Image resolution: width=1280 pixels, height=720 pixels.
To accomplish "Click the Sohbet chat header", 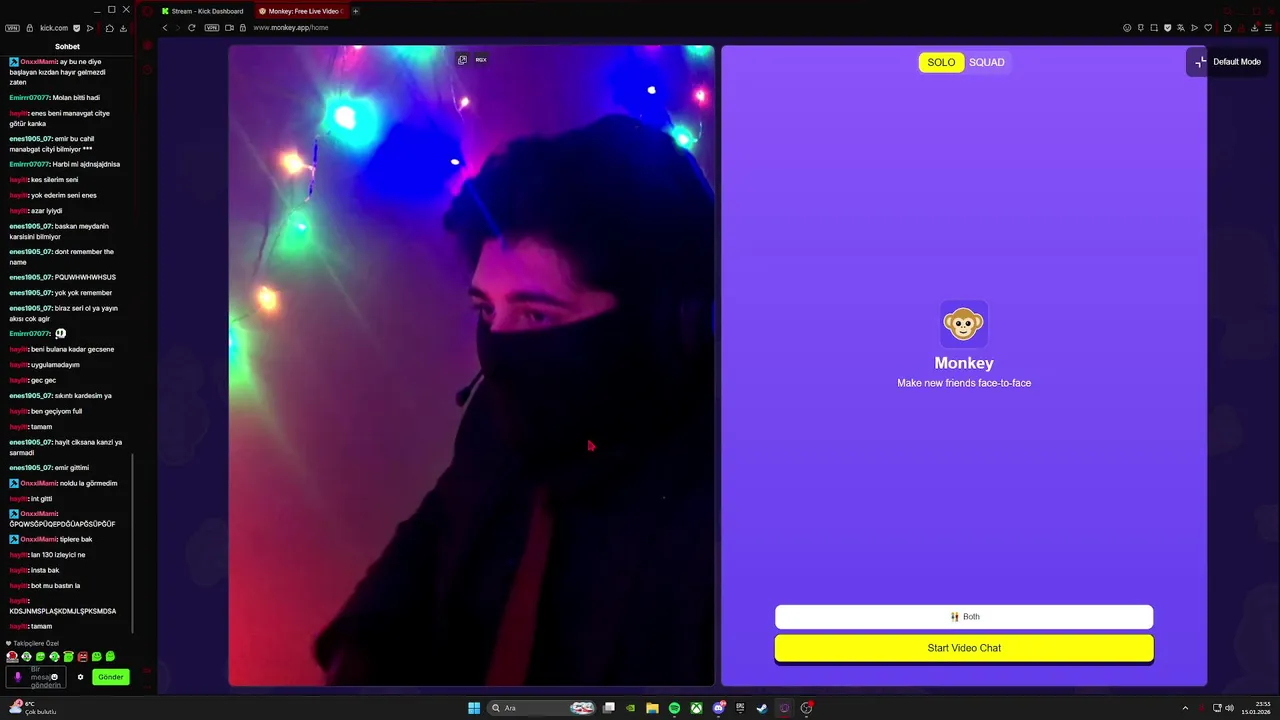I will 67,47.
